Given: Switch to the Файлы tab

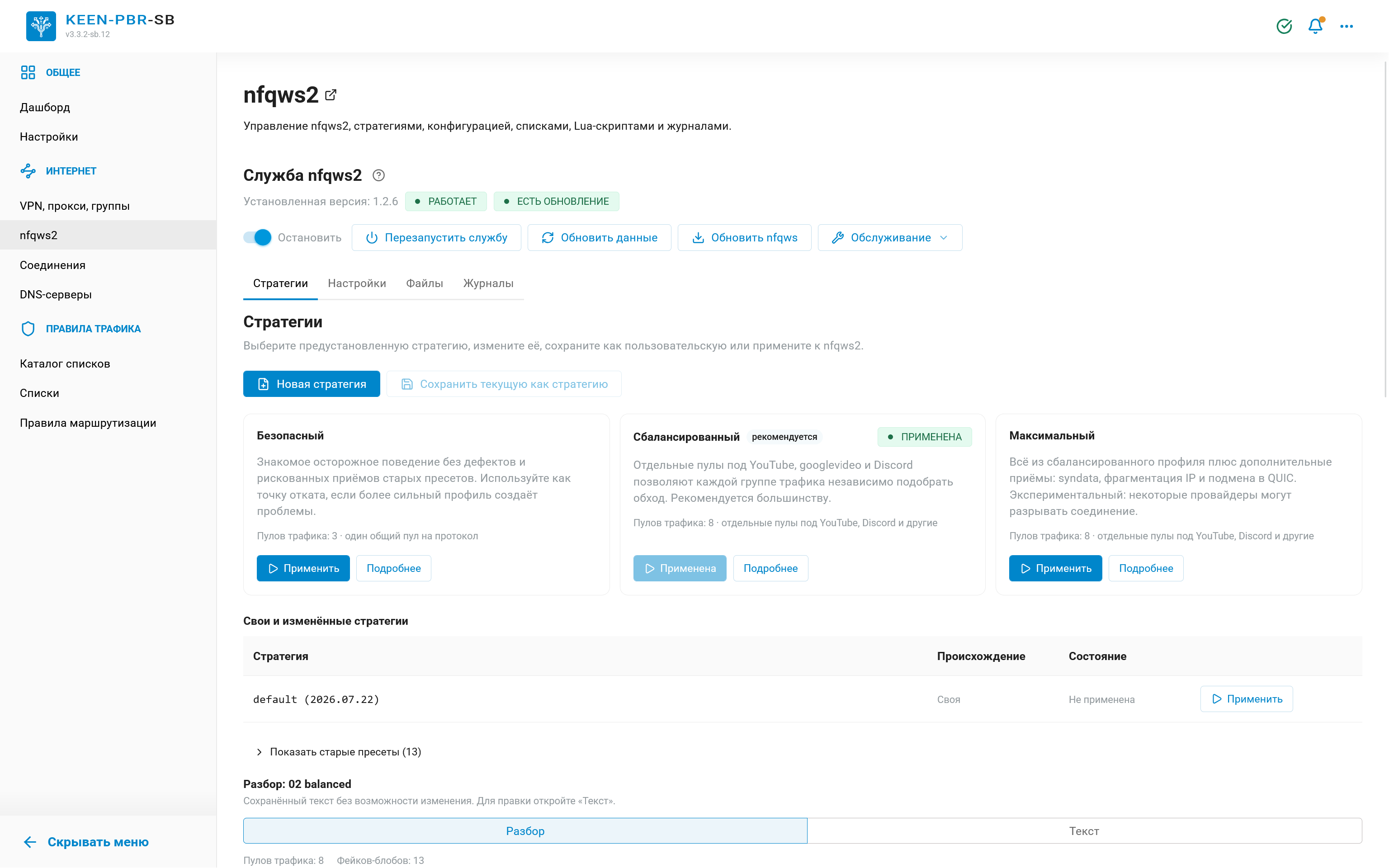Looking at the screenshot, I should pyautogui.click(x=424, y=283).
